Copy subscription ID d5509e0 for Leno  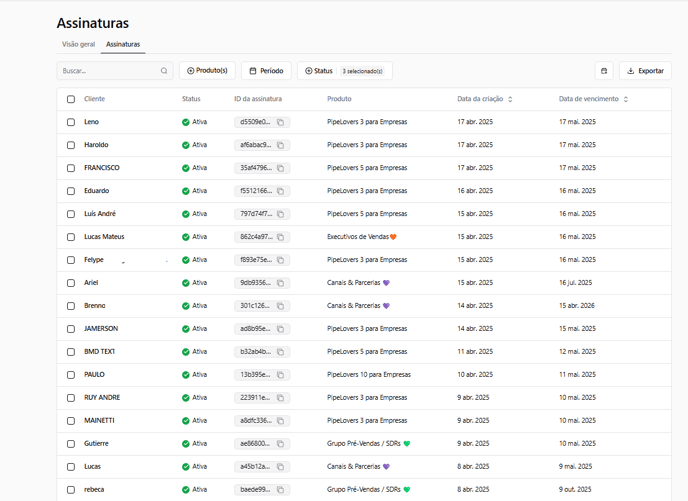(280, 122)
